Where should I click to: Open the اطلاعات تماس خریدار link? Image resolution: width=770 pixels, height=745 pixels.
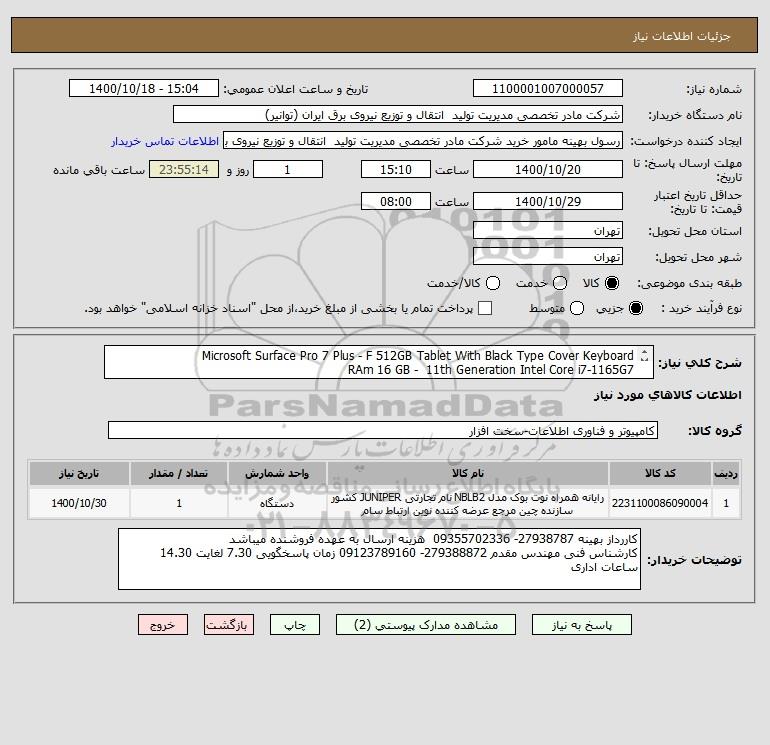pos(165,141)
